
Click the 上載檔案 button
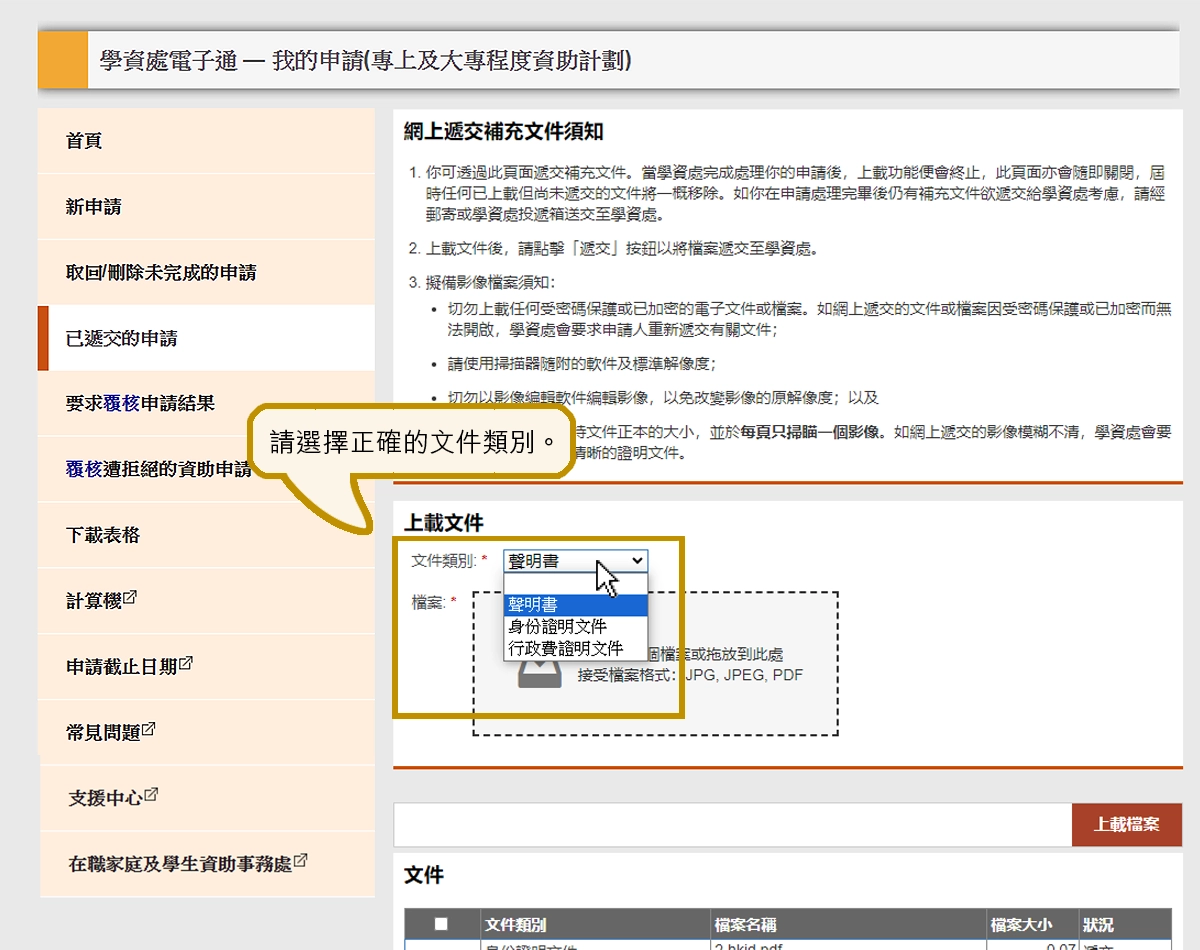pyautogui.click(x=1126, y=825)
